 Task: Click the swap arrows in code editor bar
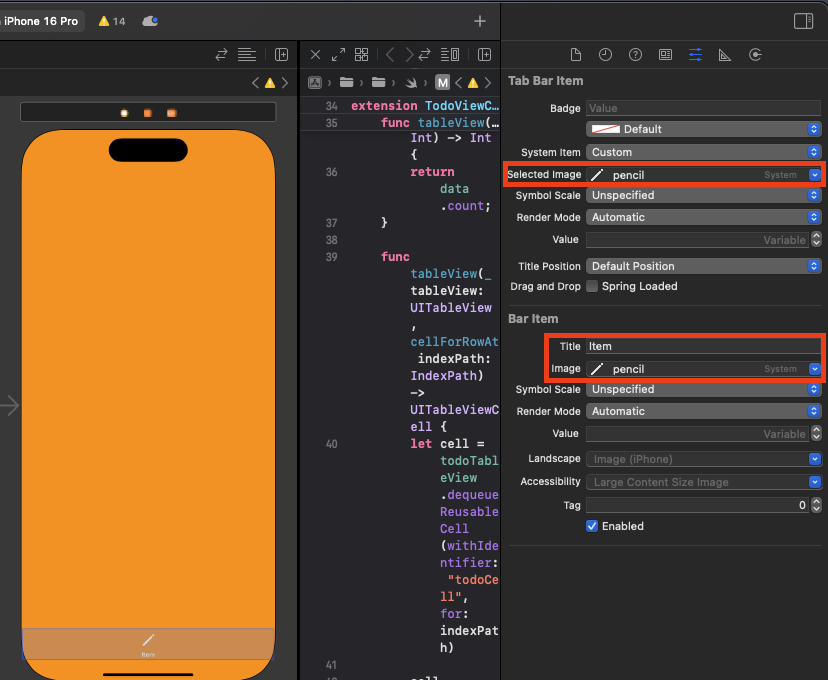(x=425, y=54)
